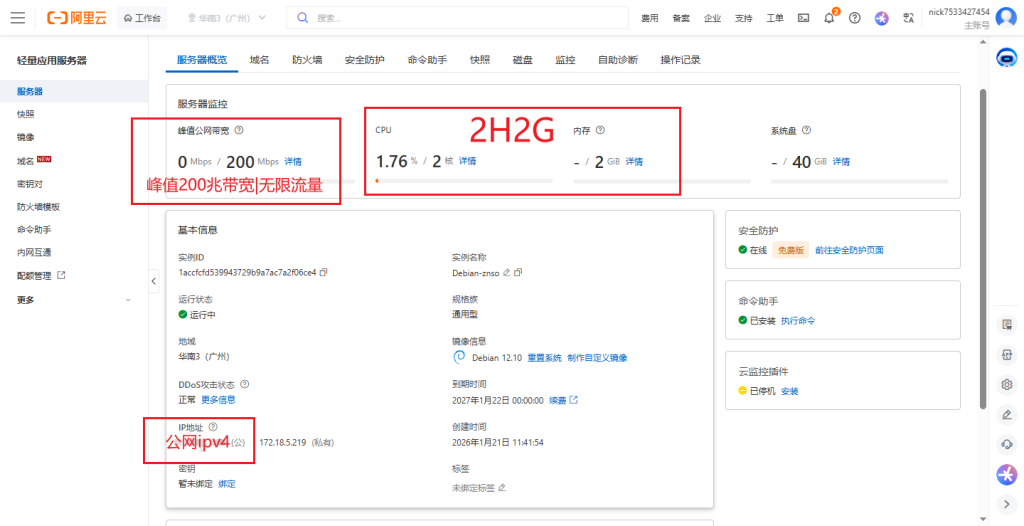
Task: Edit instance name Debian-znso with the pencil icon
Action: point(507,272)
